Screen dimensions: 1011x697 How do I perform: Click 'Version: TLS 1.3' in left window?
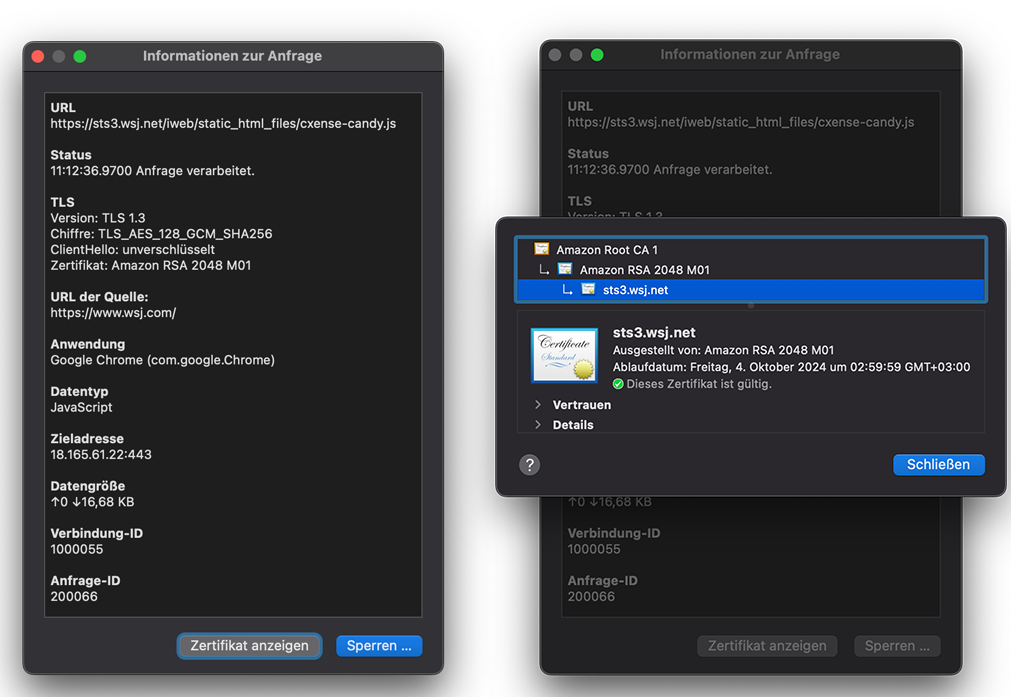[x=98, y=218]
